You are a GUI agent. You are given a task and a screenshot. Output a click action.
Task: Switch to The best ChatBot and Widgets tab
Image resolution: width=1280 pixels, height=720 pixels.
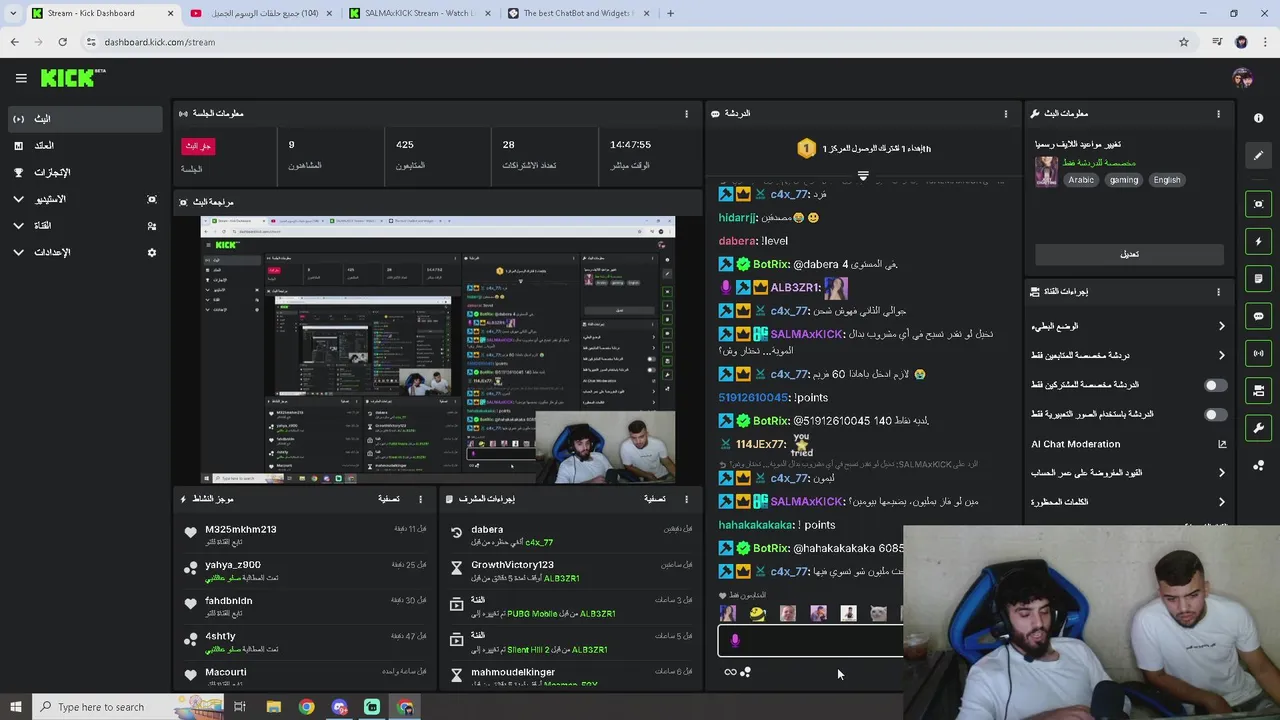[x=578, y=13]
